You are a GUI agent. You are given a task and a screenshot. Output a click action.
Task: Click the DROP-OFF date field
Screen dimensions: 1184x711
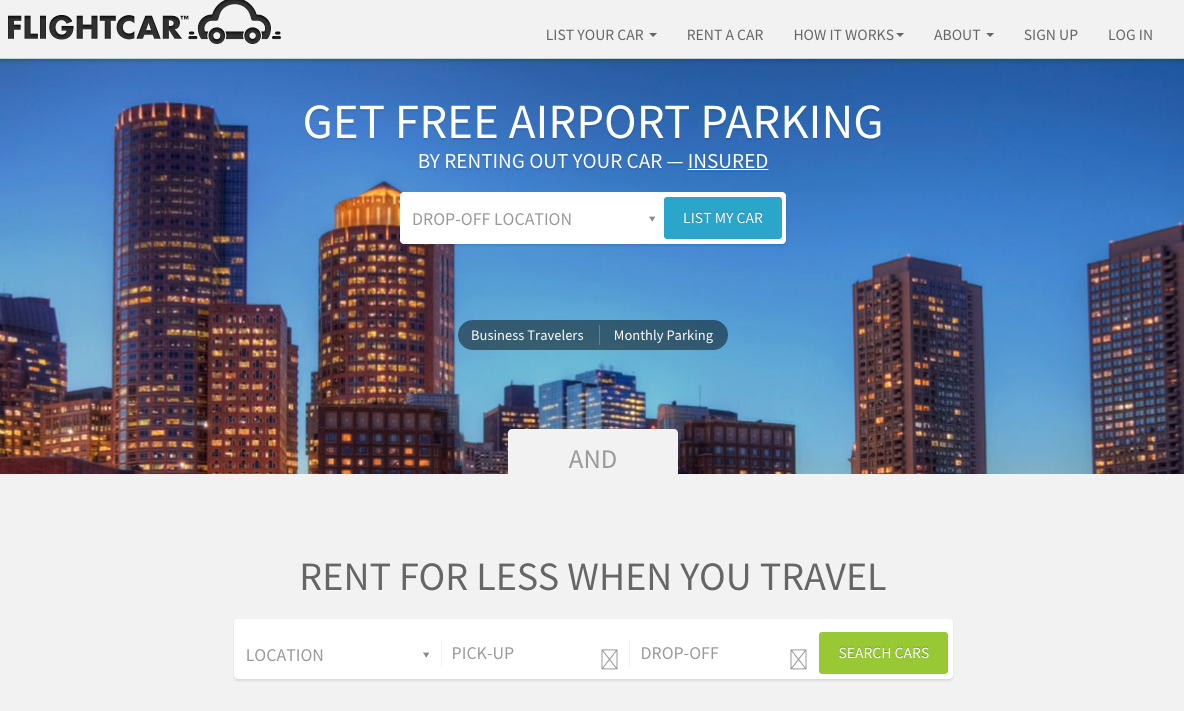[723, 654]
